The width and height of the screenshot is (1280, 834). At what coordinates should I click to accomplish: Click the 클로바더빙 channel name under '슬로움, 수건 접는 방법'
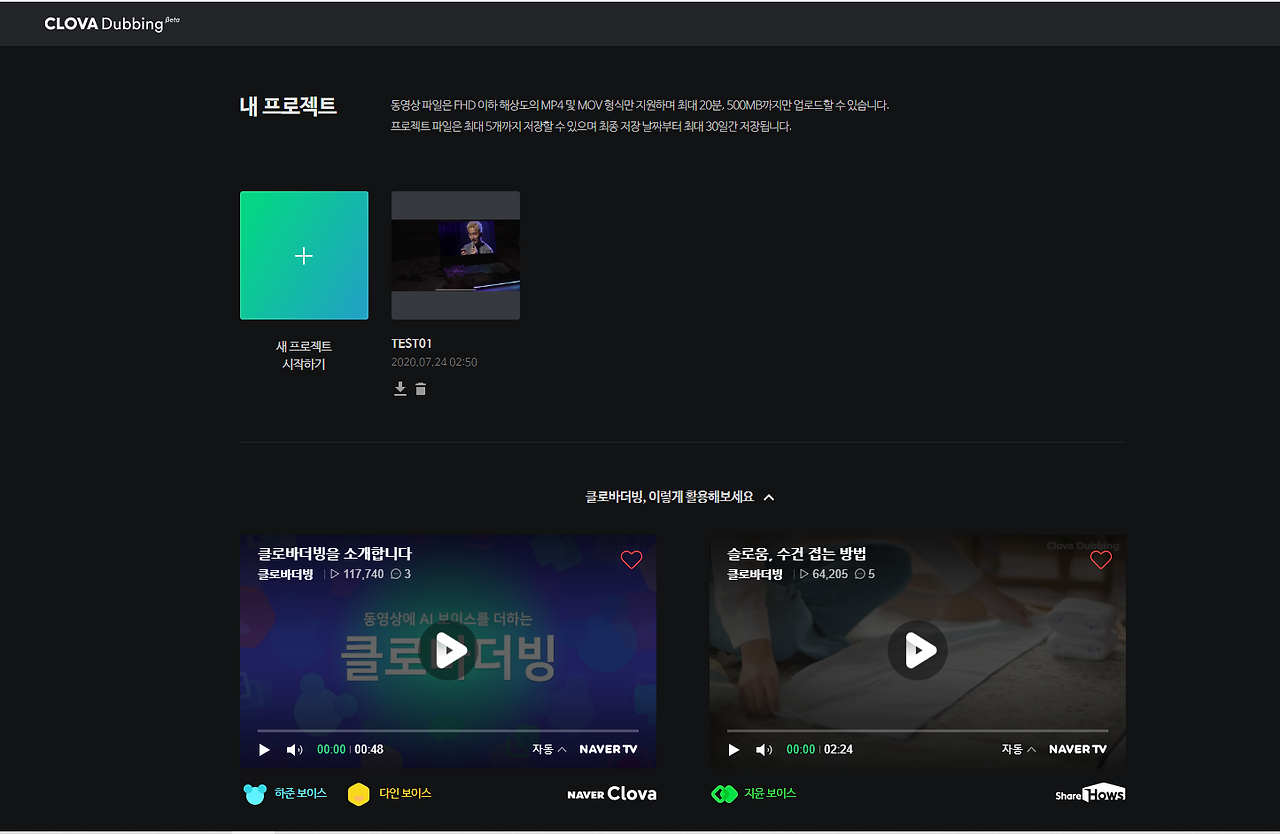755,575
